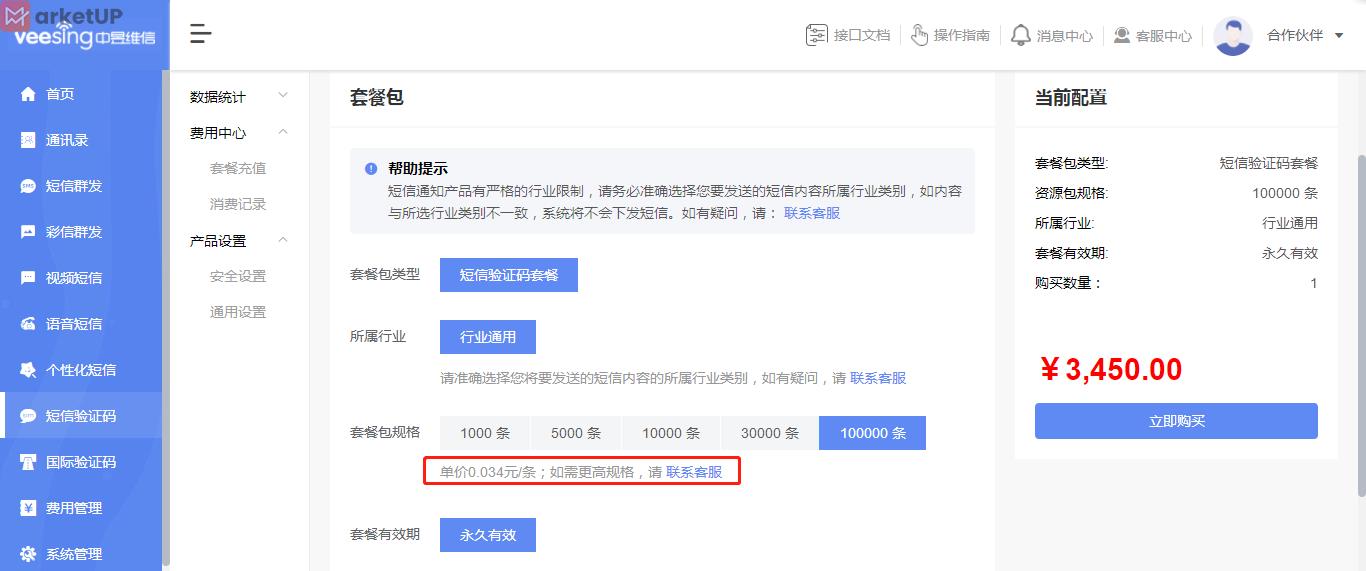This screenshot has width=1366, height=571.
Task: Go to 通用设置 submenu item
Action: 238,312
